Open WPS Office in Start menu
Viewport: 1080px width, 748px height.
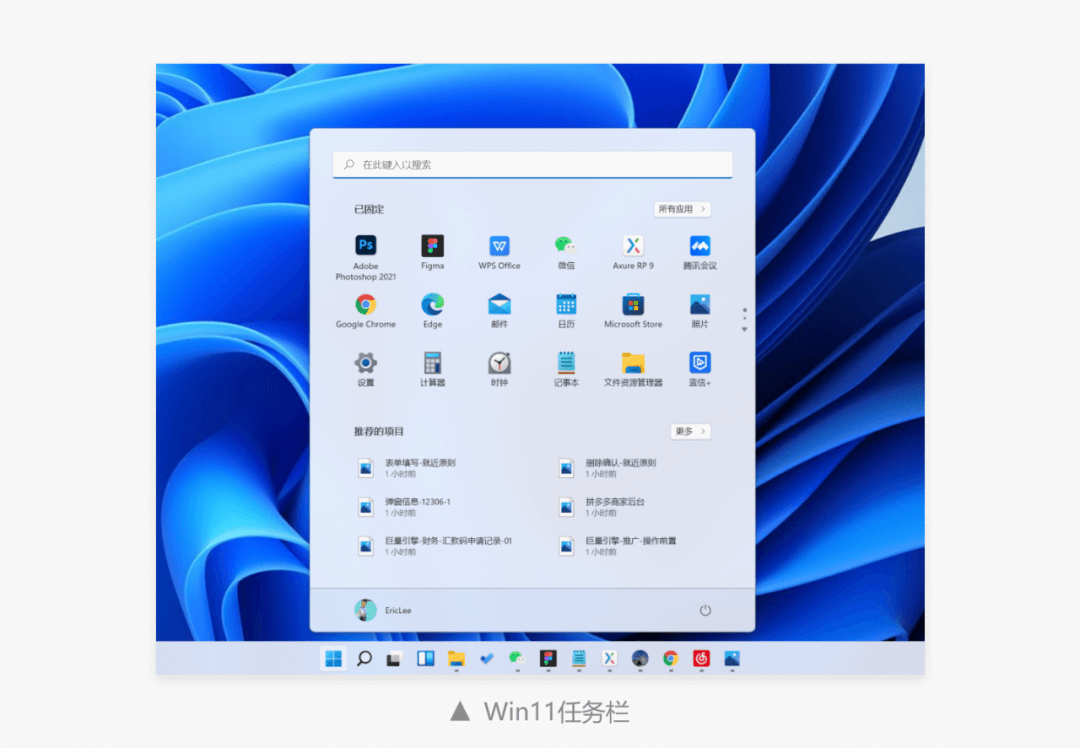(499, 252)
